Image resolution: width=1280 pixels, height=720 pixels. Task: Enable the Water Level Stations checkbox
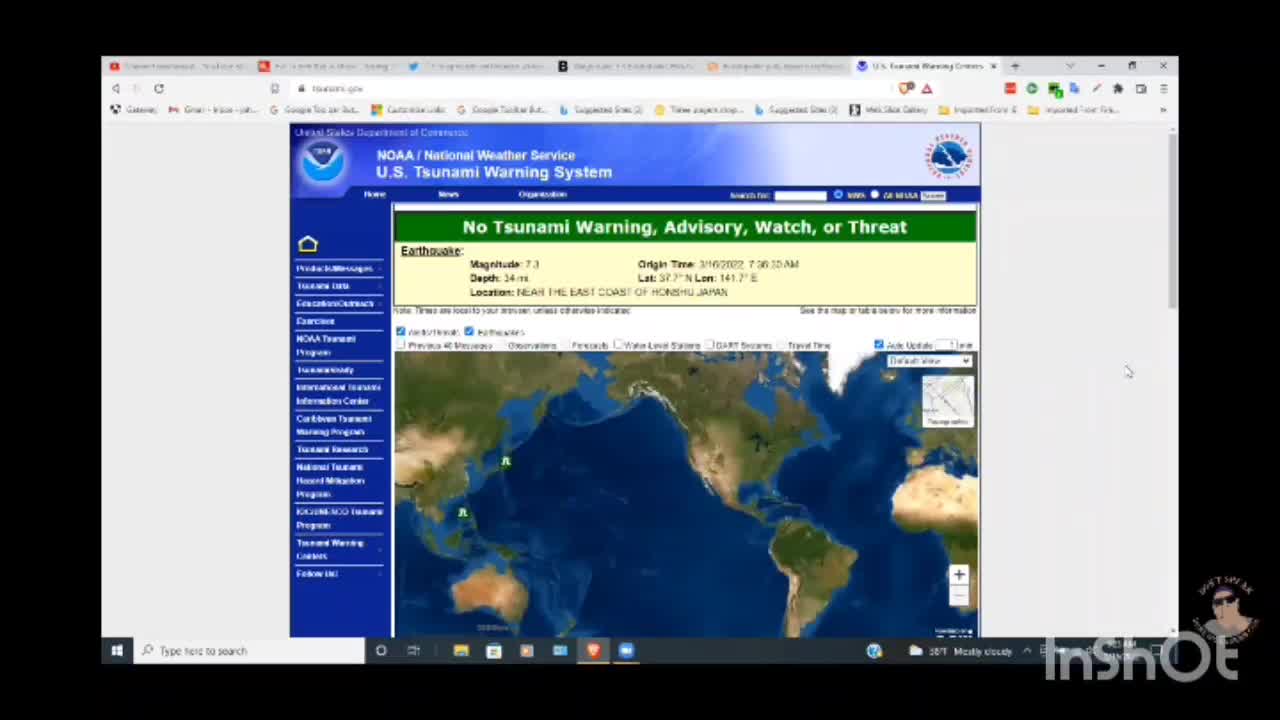pos(618,345)
